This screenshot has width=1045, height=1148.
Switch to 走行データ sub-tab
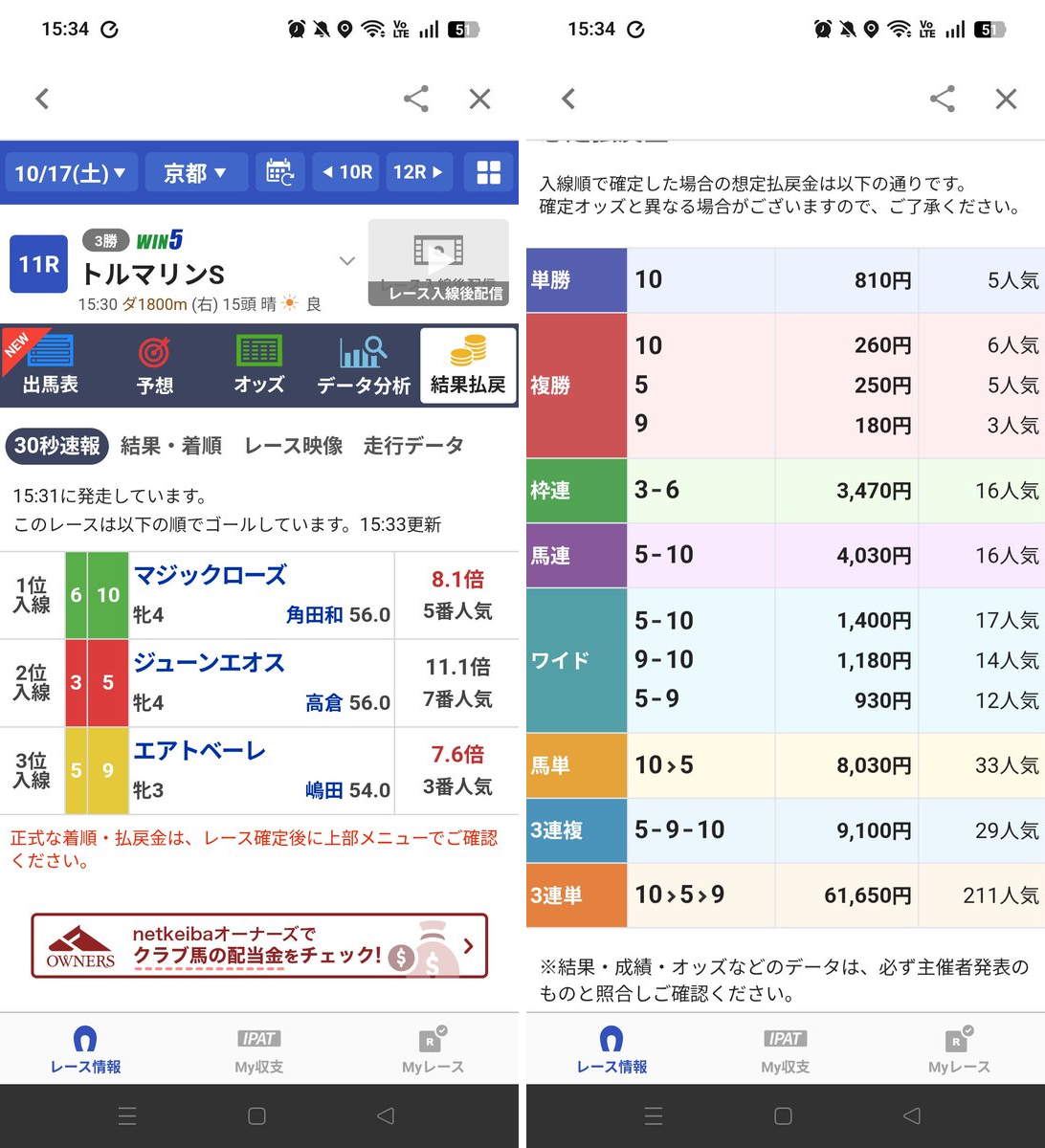pyautogui.click(x=413, y=446)
